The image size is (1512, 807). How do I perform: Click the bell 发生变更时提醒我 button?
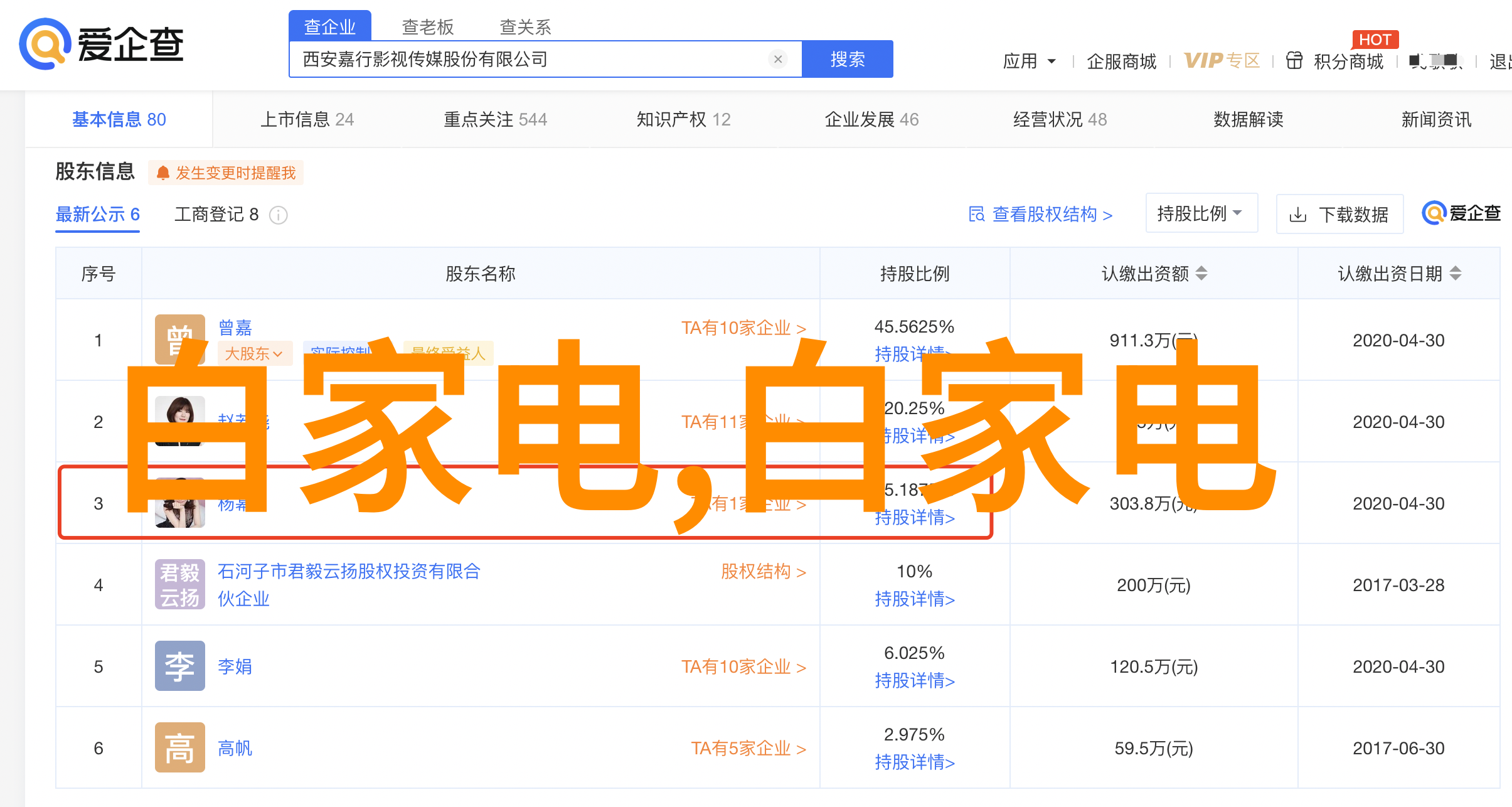[226, 173]
